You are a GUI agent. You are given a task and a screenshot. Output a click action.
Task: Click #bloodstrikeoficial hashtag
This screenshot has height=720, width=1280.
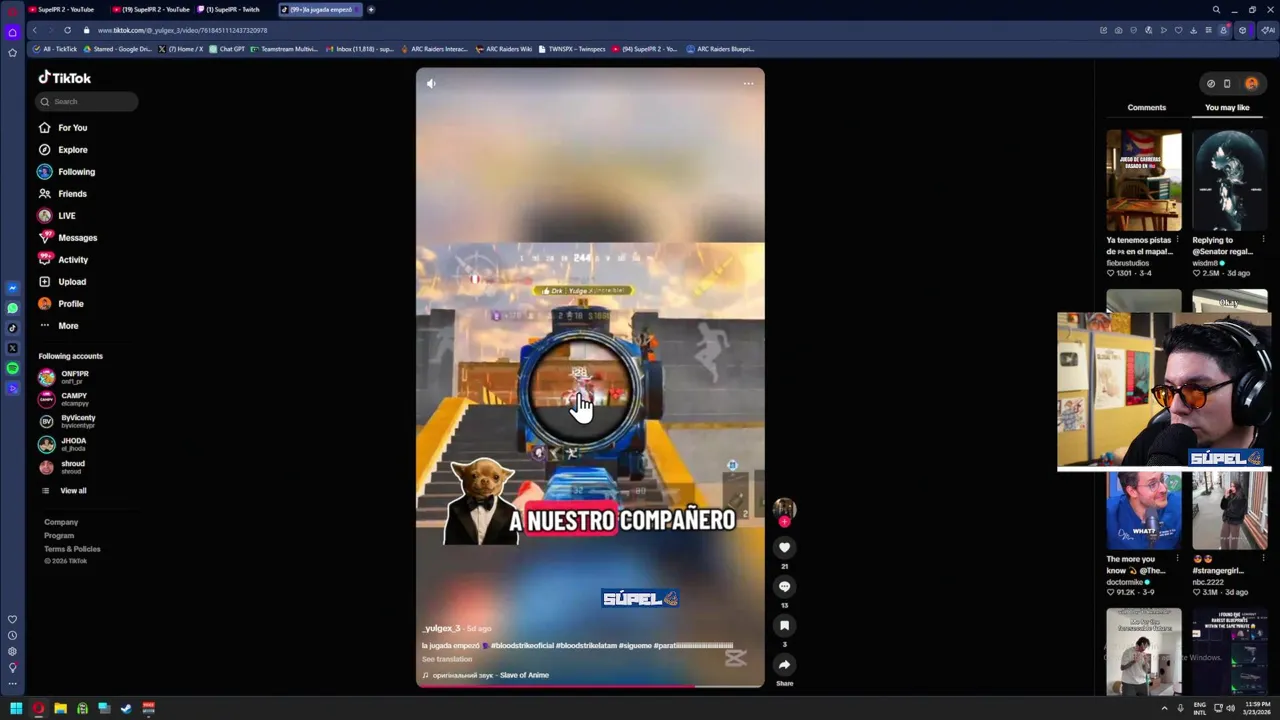pyautogui.click(x=521, y=646)
